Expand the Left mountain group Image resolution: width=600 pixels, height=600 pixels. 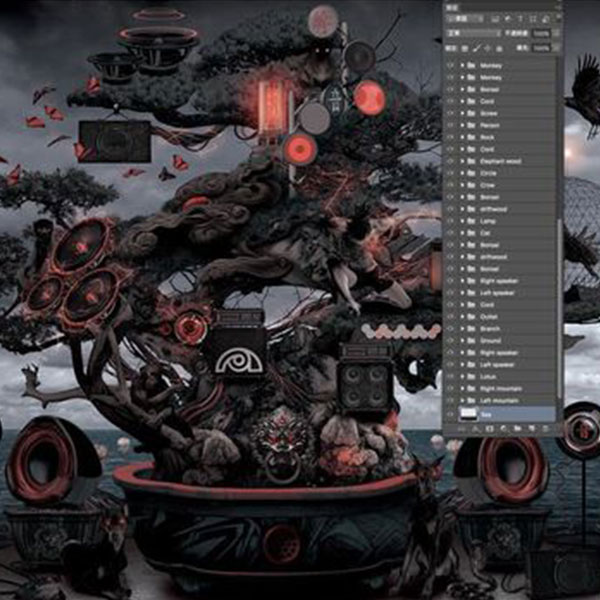[462, 400]
